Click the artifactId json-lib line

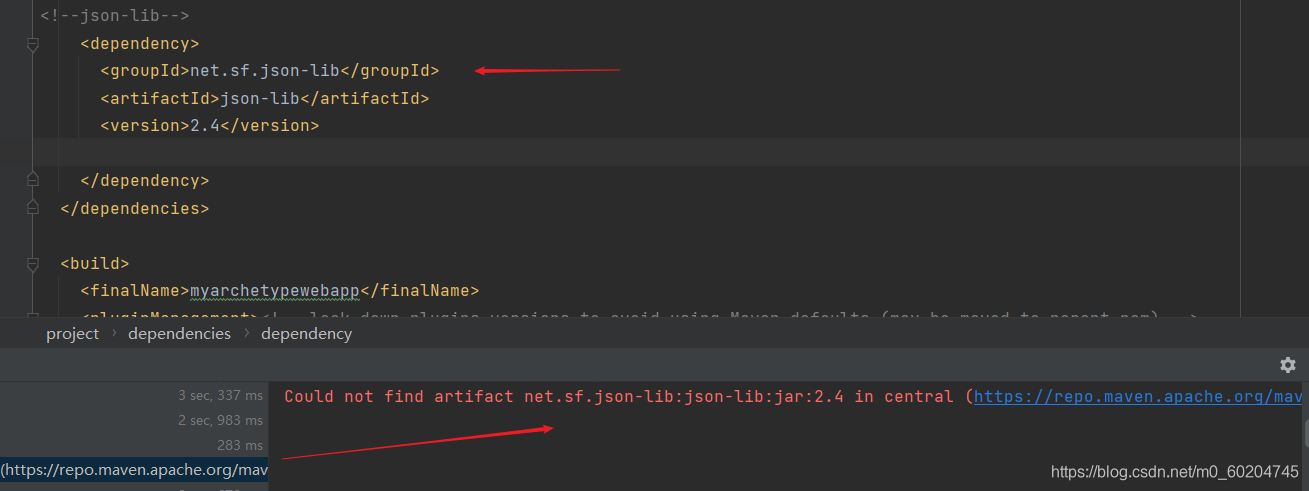(x=264, y=98)
